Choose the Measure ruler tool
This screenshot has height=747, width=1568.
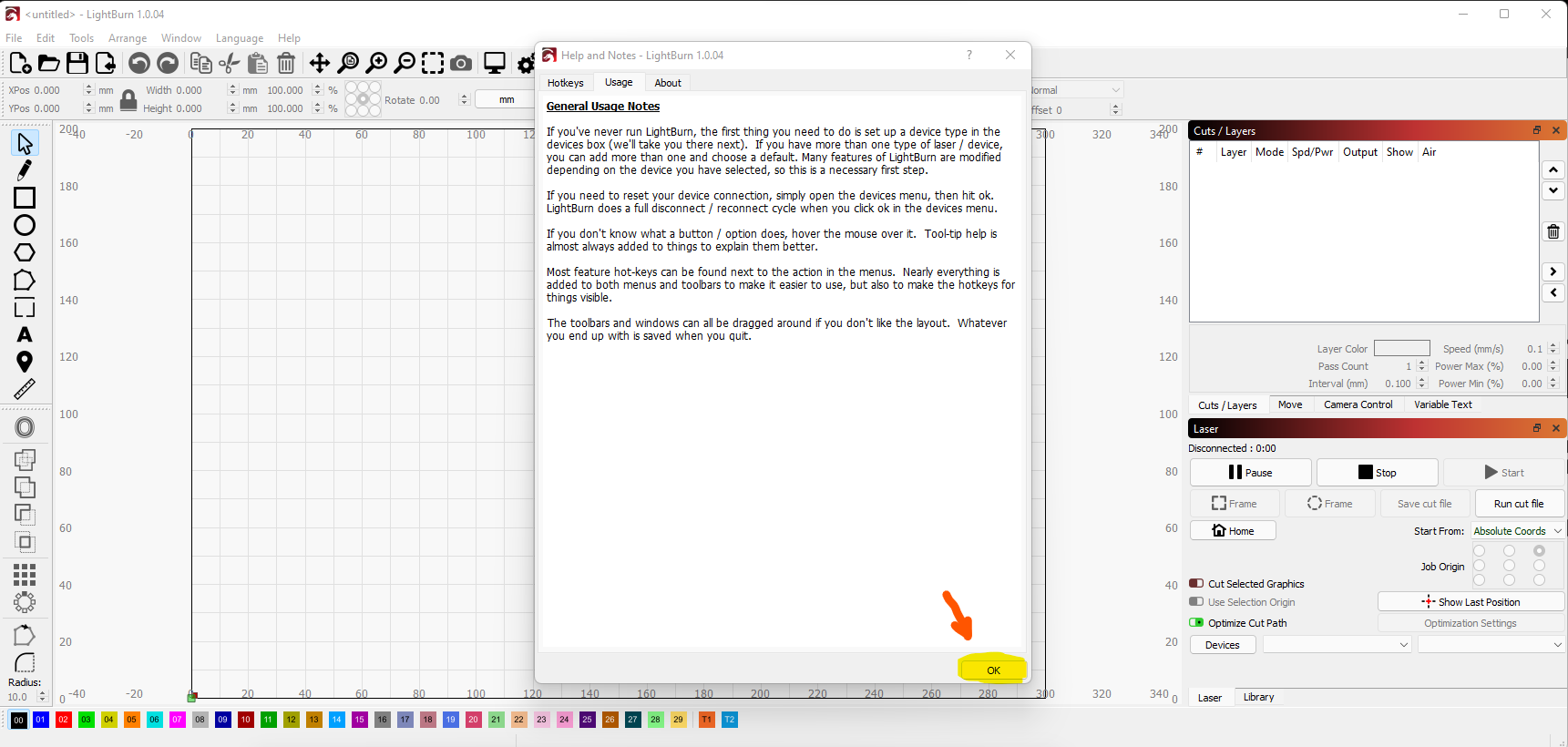pyautogui.click(x=25, y=389)
